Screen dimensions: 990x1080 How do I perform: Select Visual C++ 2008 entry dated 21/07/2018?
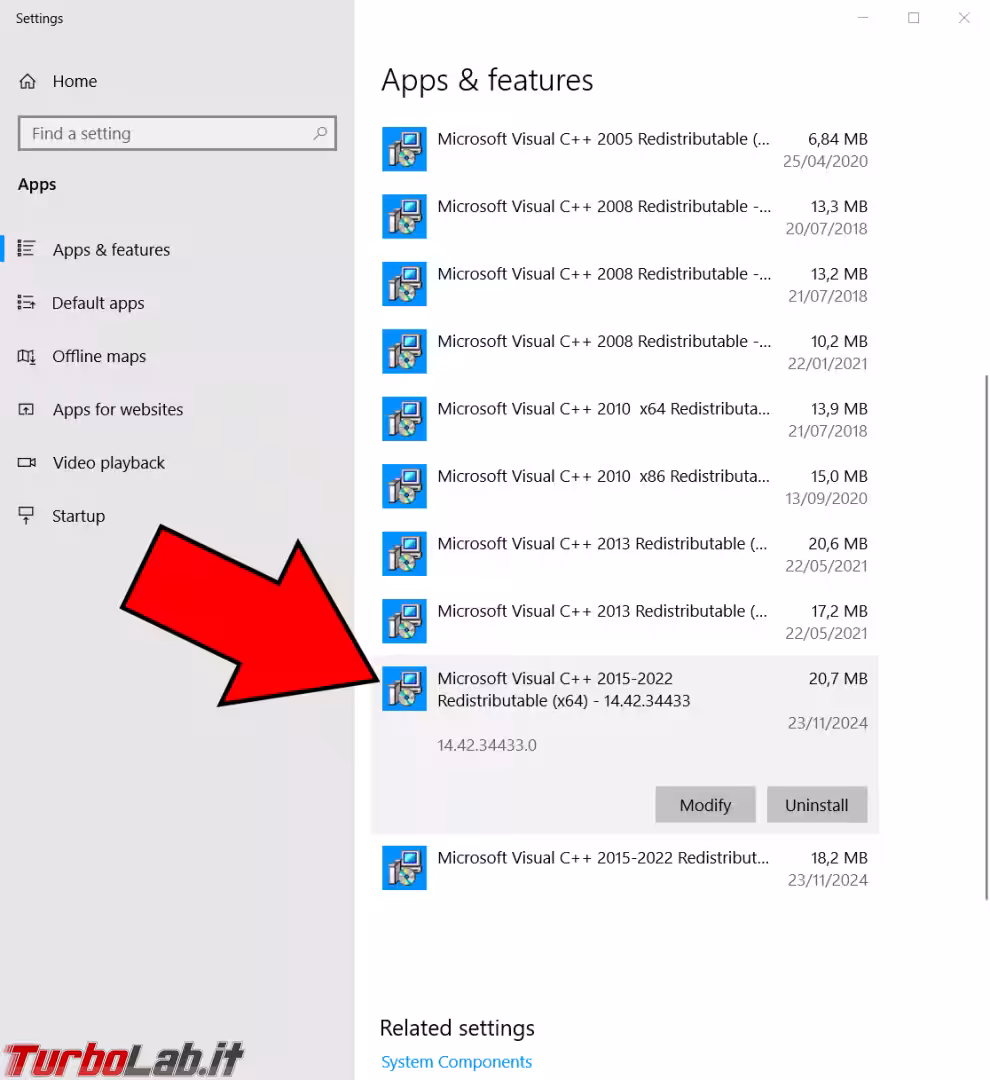coord(625,284)
